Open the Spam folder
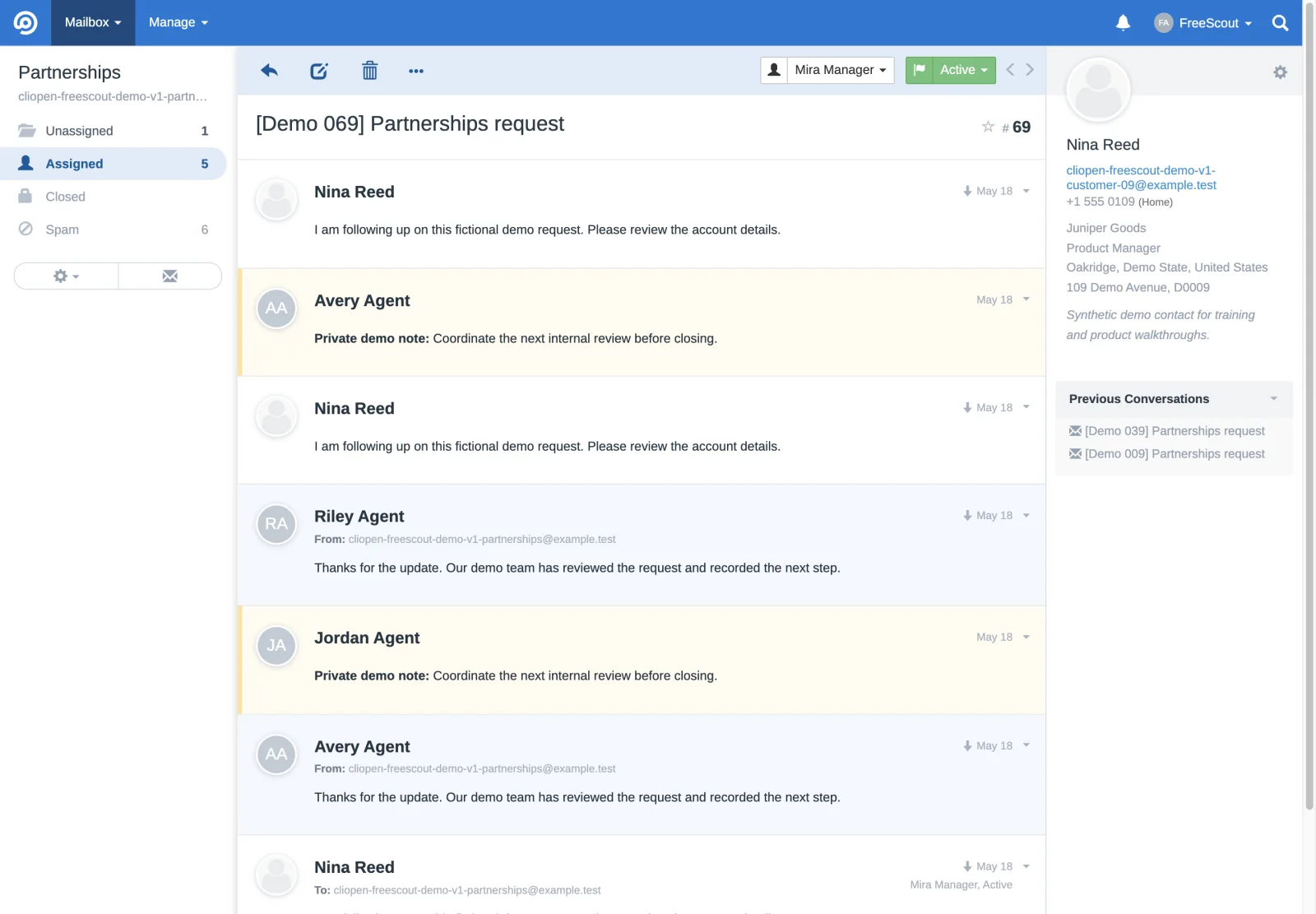Viewport: 1316px width, 914px height. [114, 230]
